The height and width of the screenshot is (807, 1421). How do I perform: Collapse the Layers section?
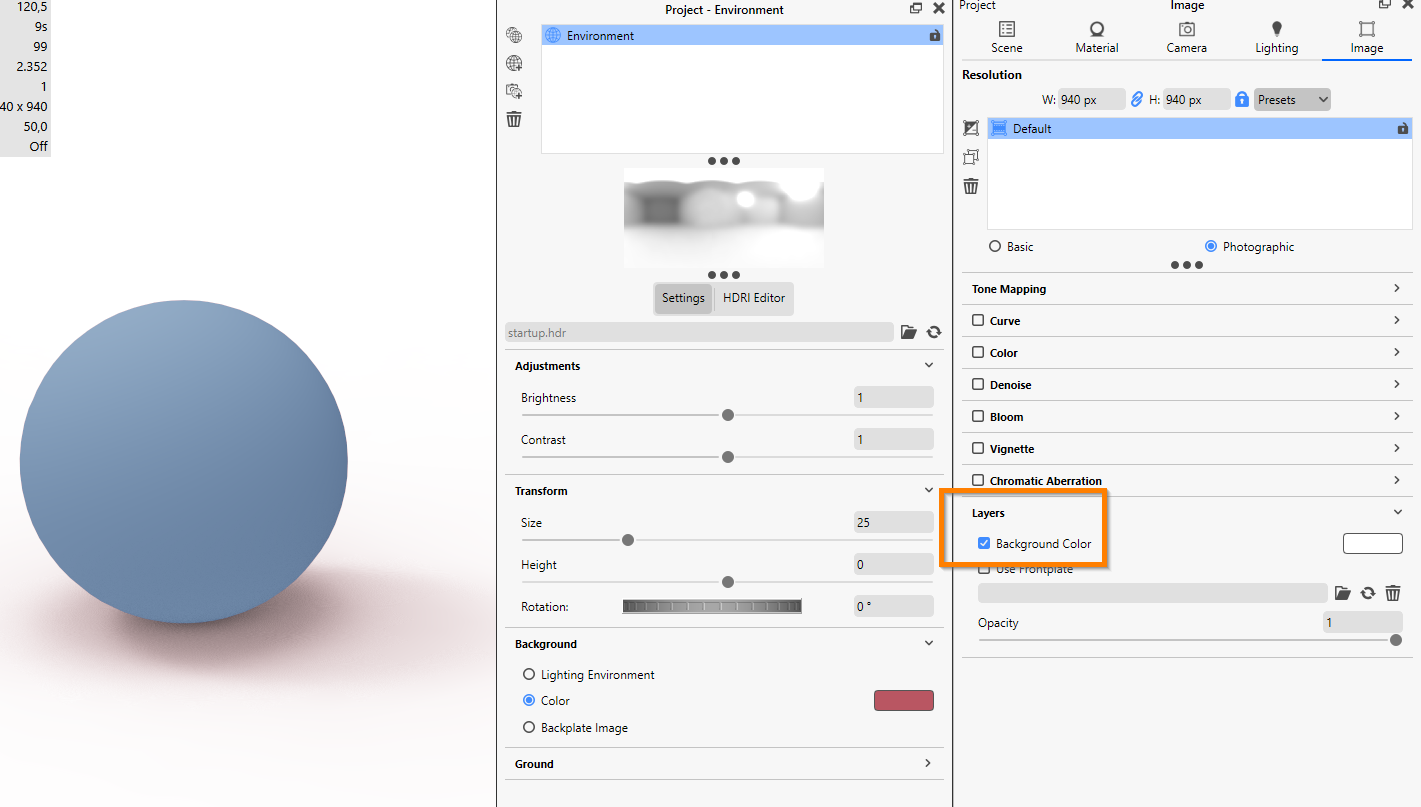click(1397, 512)
